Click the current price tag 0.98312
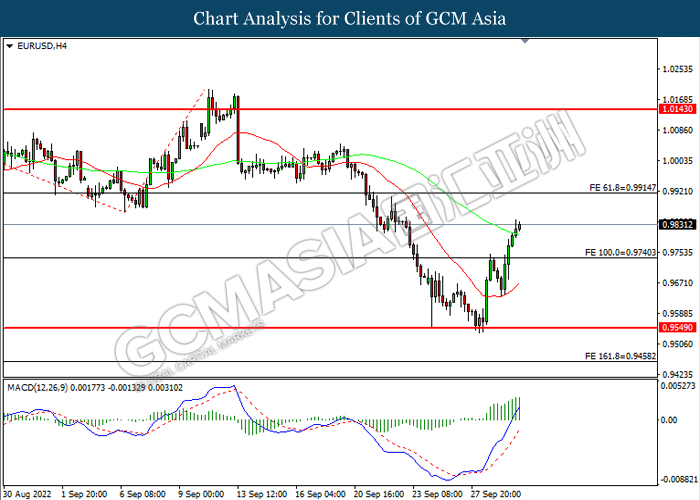The width and height of the screenshot is (700, 500). pyautogui.click(x=677, y=225)
